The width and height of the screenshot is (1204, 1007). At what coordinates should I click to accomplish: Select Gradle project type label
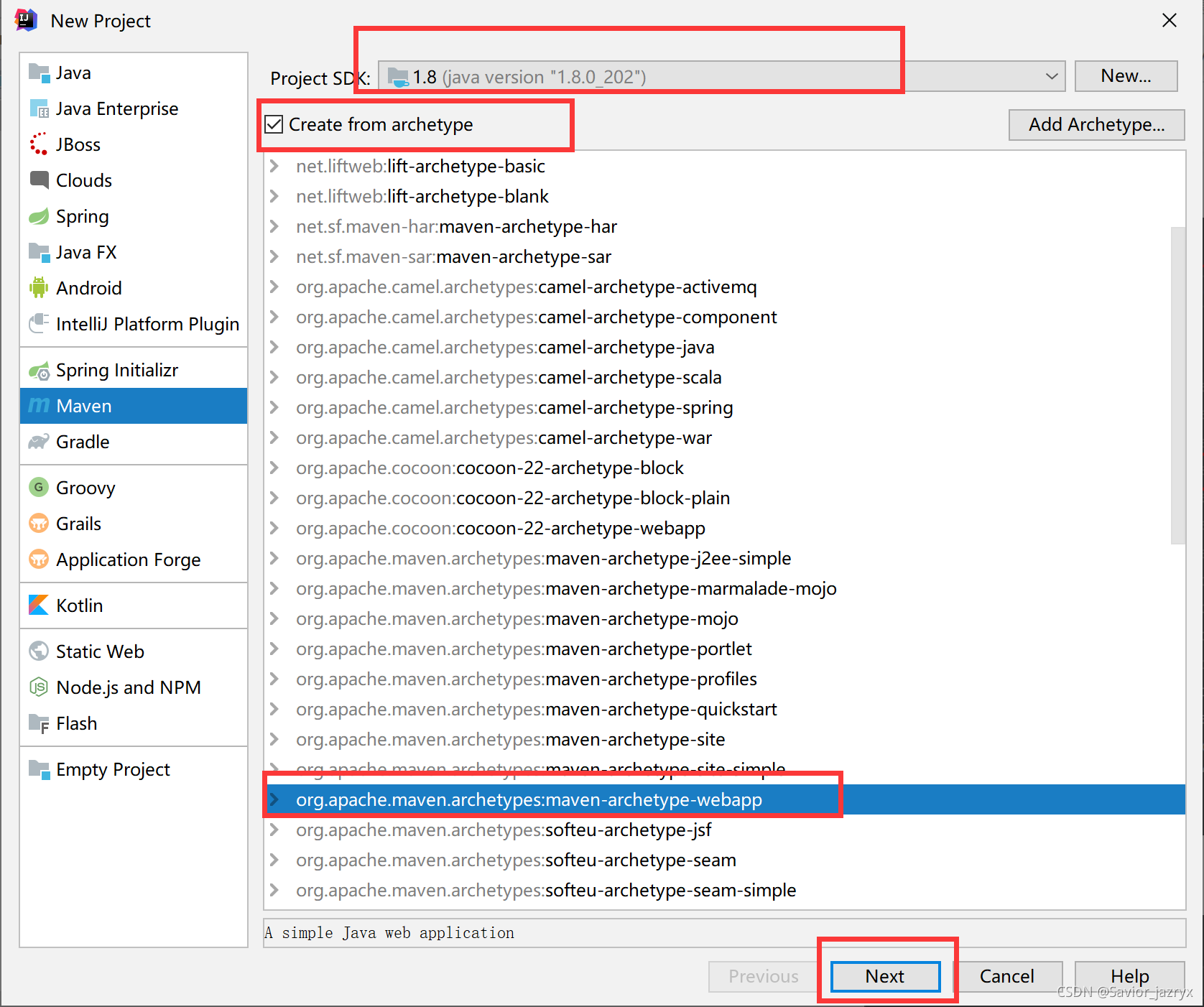tap(83, 442)
